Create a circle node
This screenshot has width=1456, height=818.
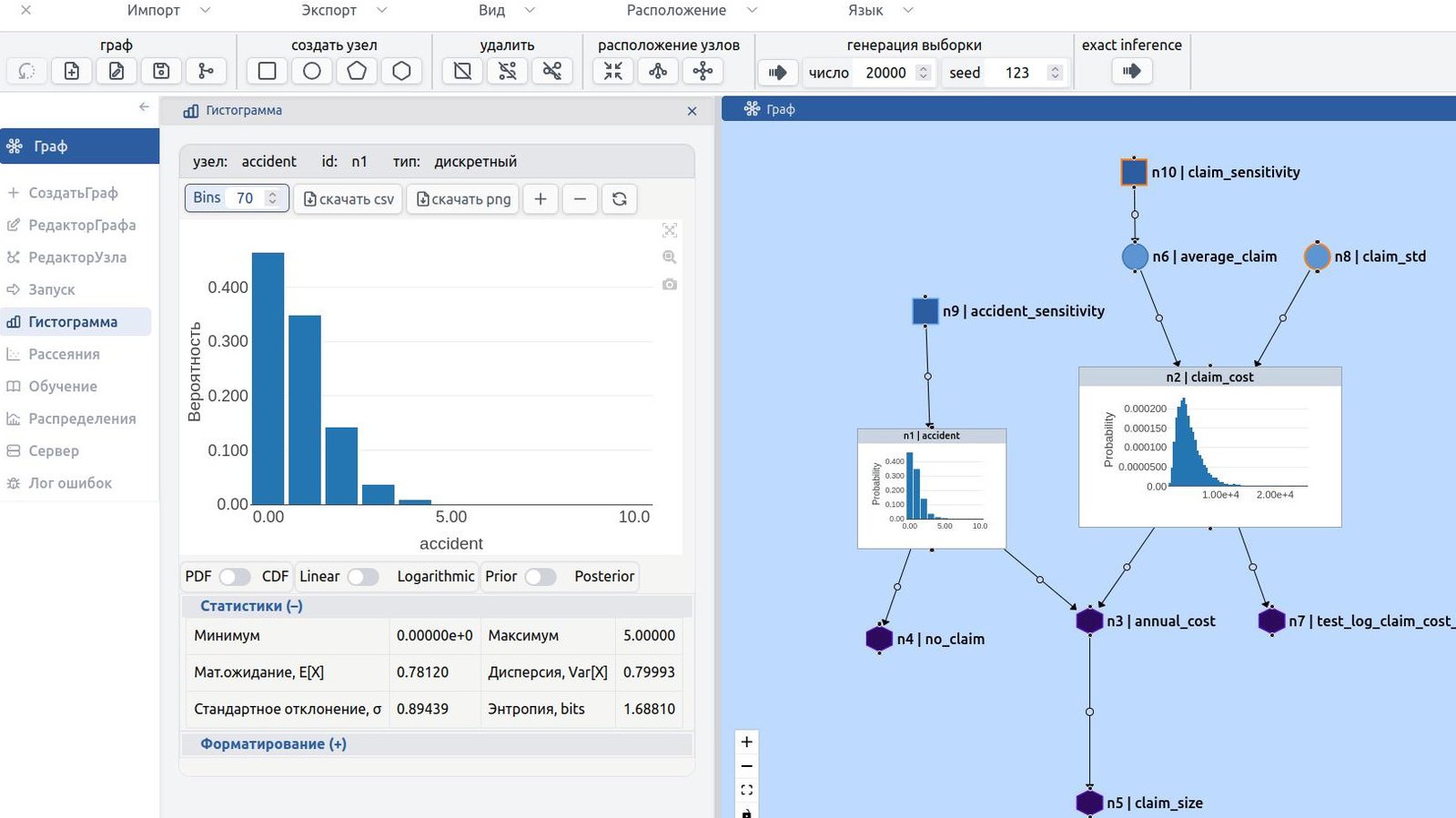coord(312,71)
